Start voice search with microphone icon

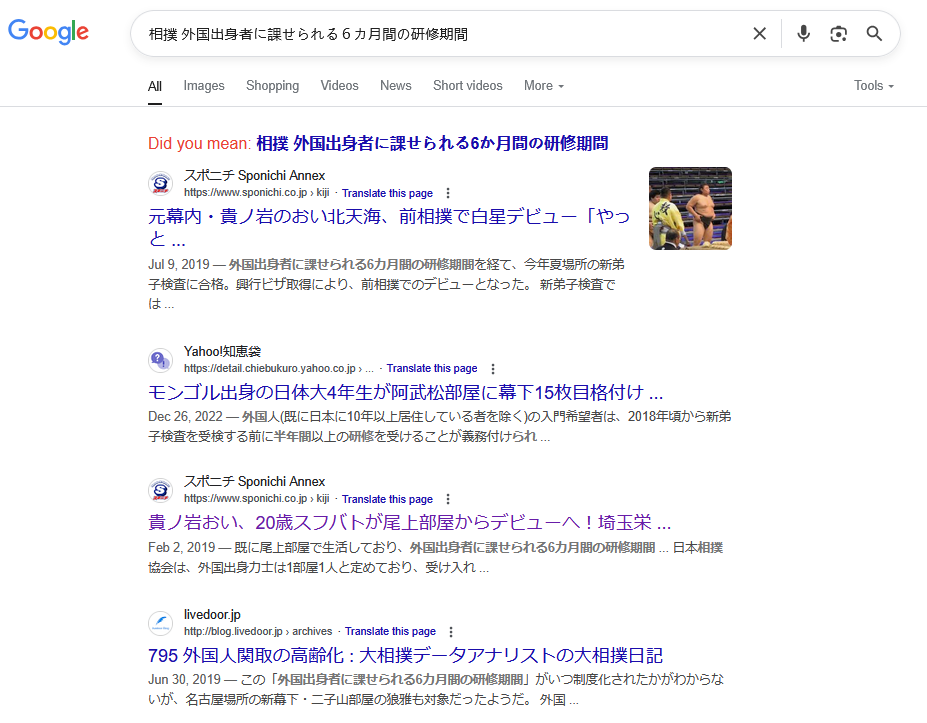(803, 34)
